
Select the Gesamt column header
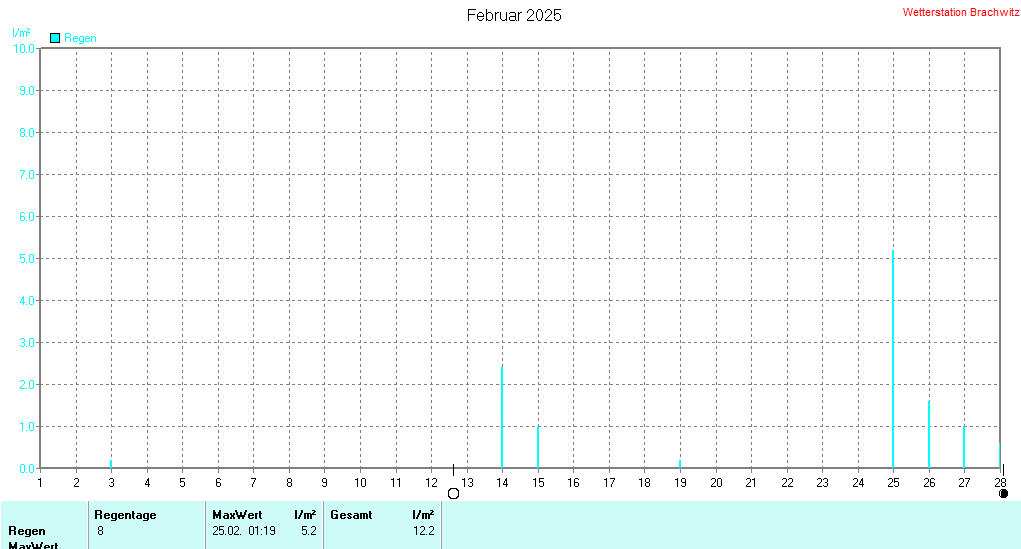click(x=351, y=515)
